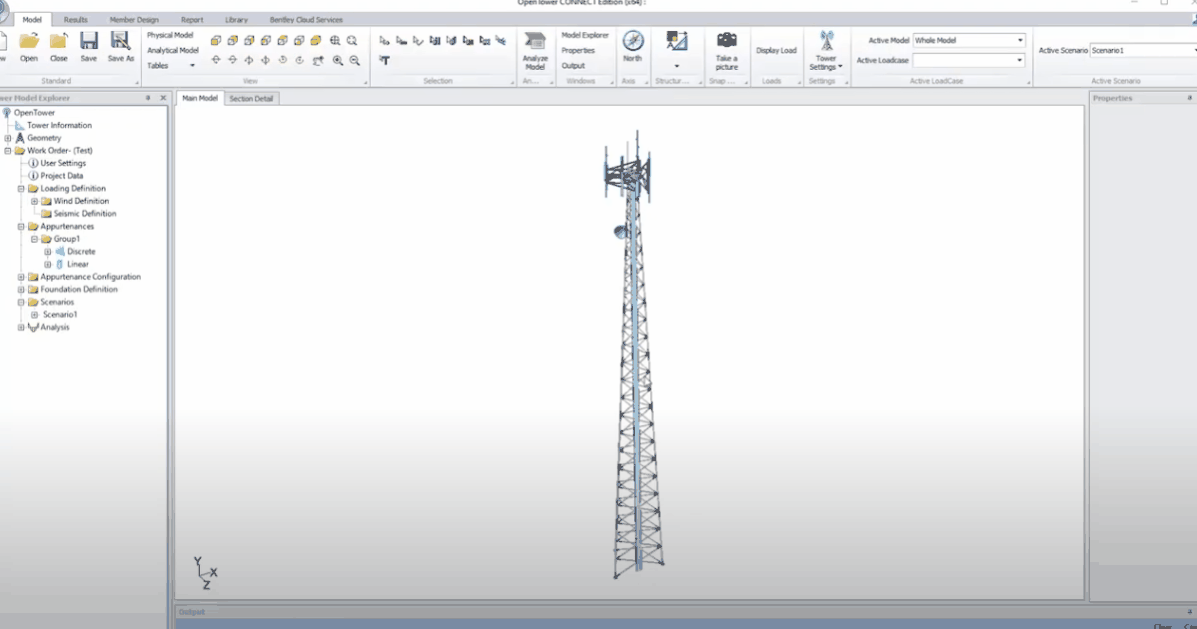Pin the Tower Model Explorer panel

pyautogui.click(x=148, y=98)
